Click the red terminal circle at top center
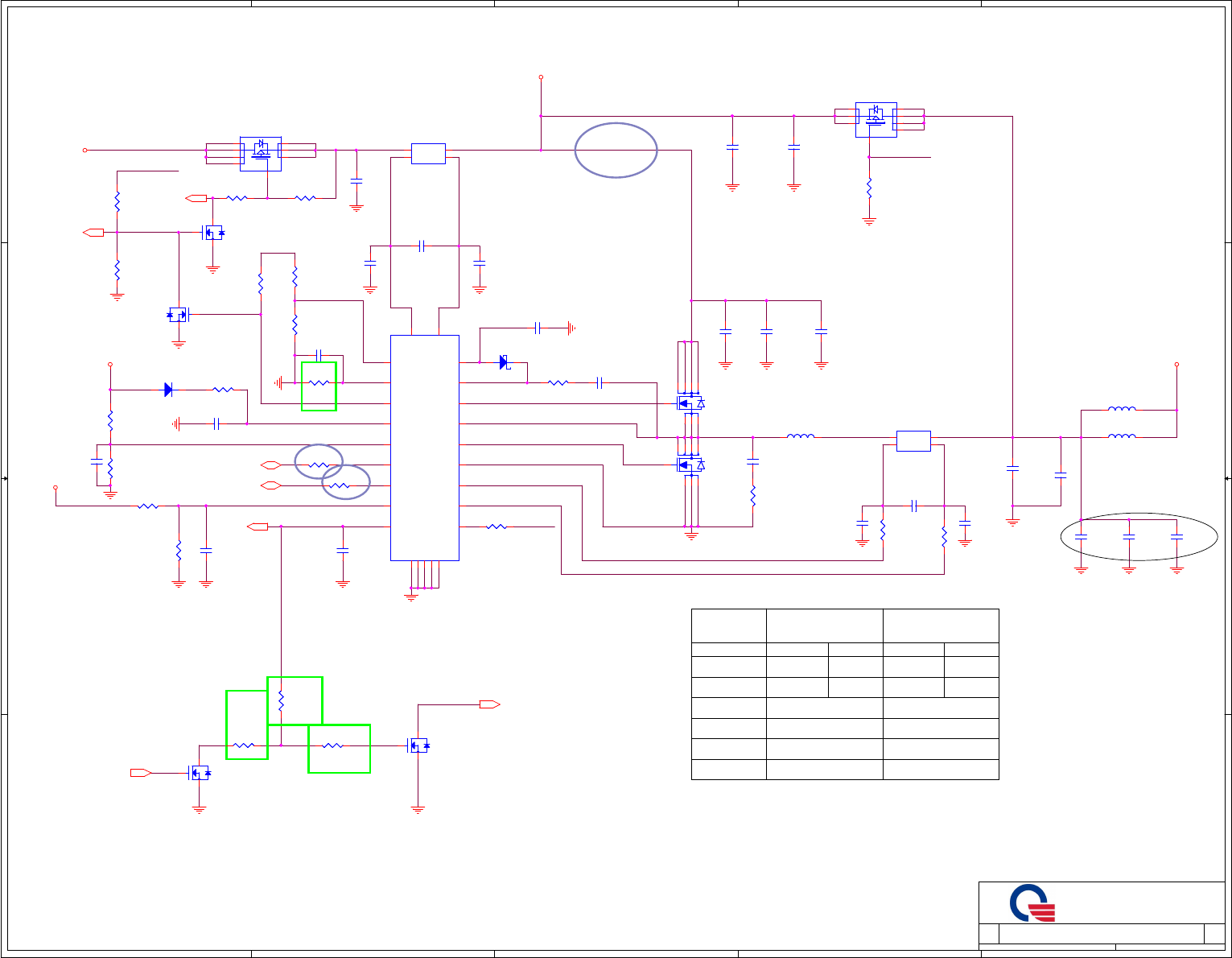The height and width of the screenshot is (958, 1232). 541,77
